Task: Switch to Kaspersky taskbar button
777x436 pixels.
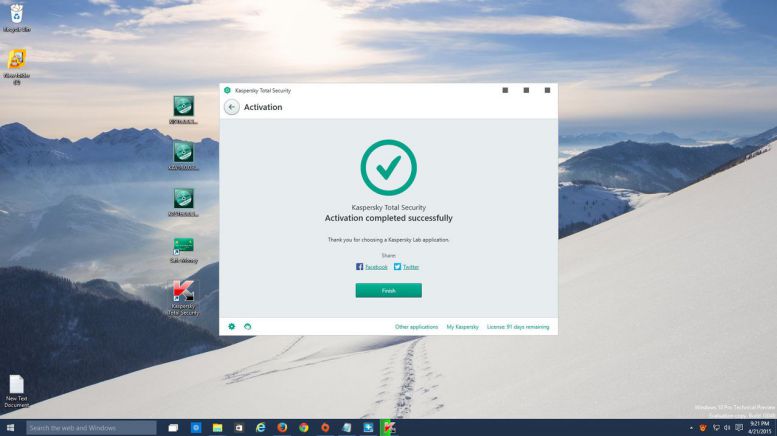Action: [390, 428]
